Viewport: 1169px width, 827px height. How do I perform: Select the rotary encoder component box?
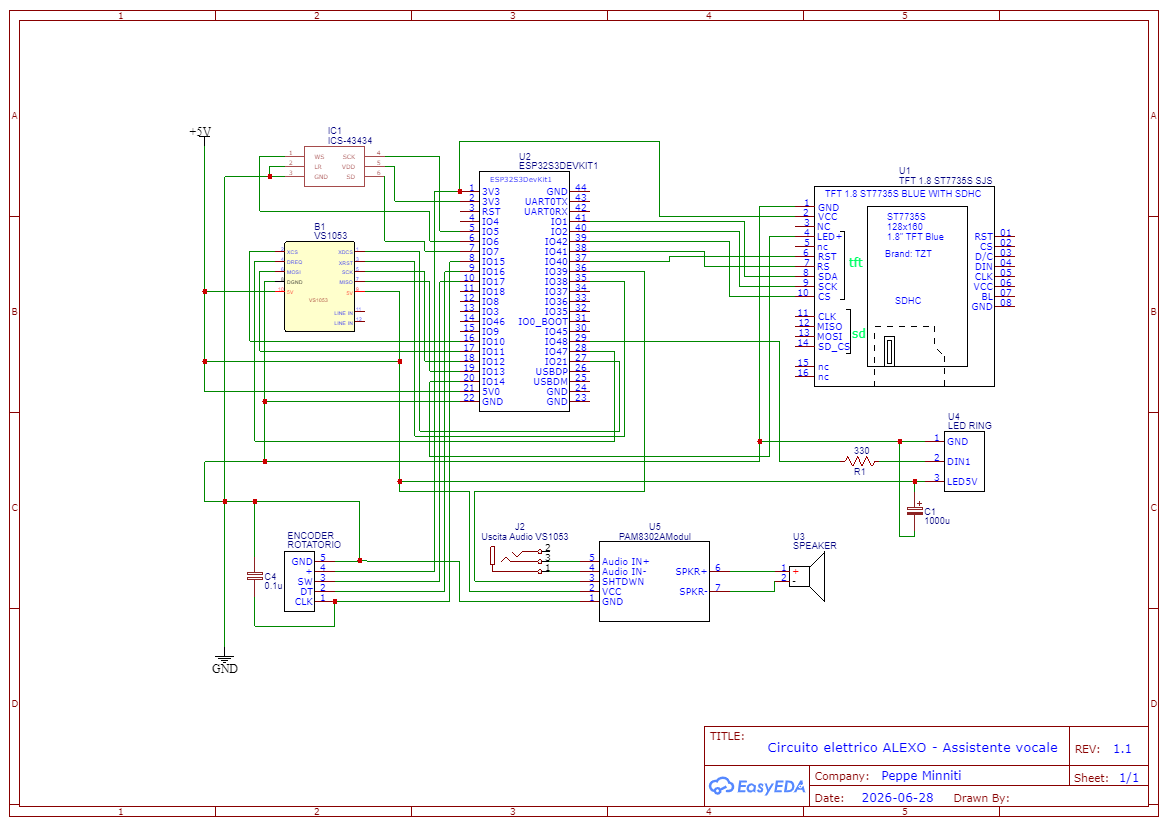click(x=300, y=582)
